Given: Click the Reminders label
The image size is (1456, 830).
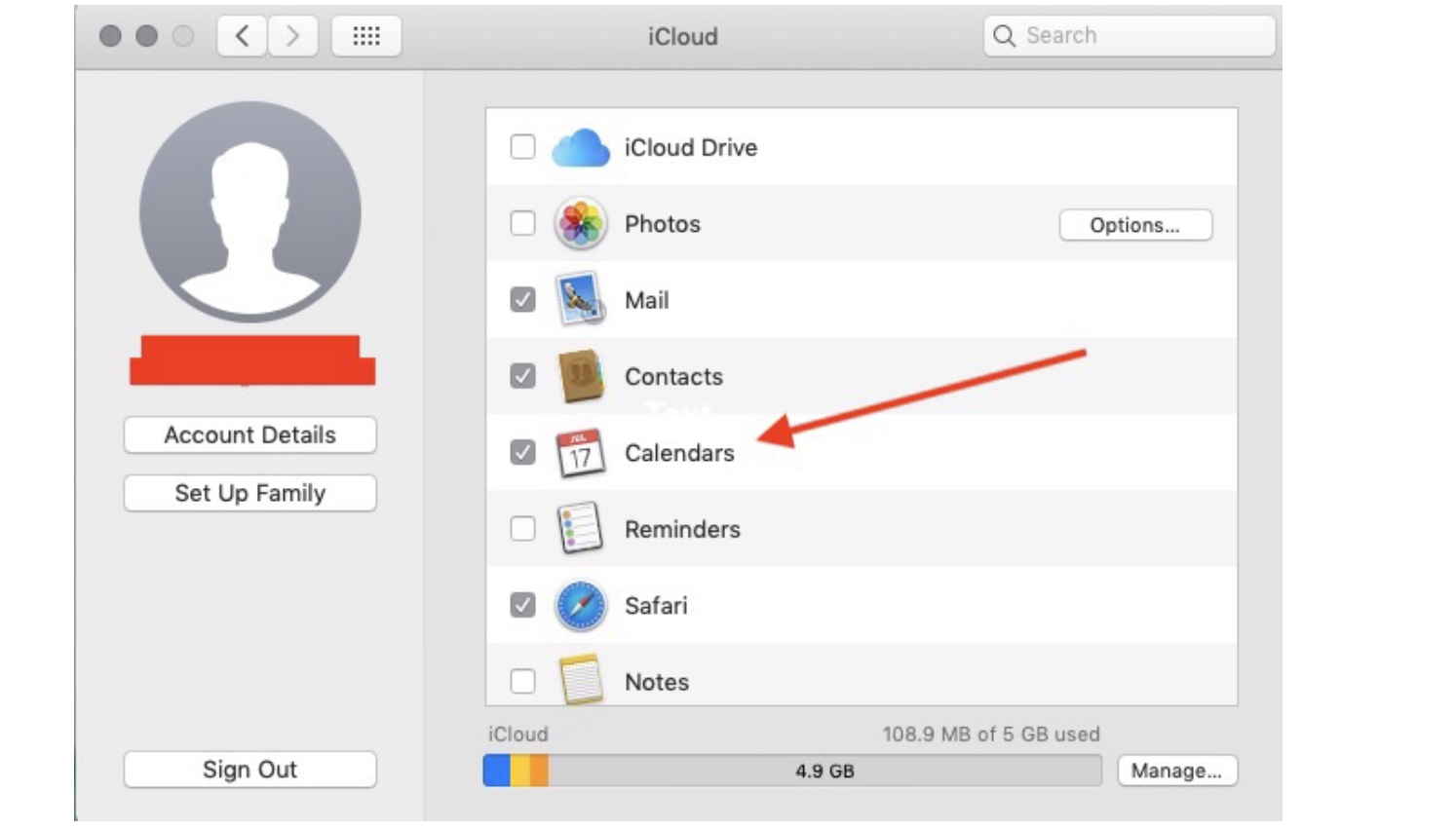Looking at the screenshot, I should 683,529.
